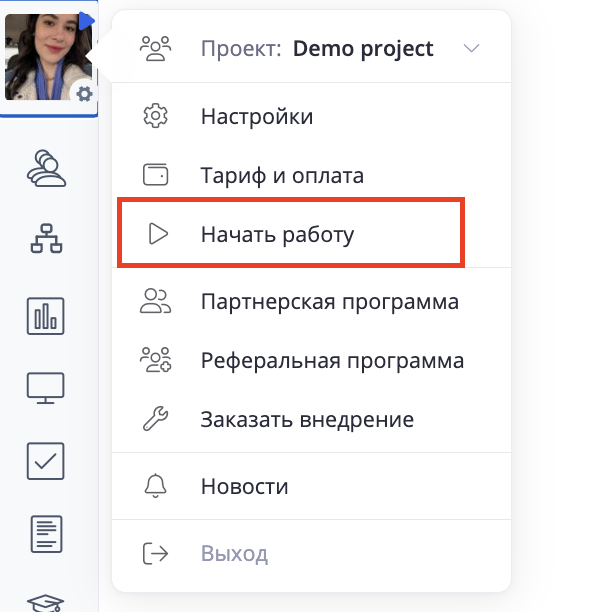
Task: Click the referral group plus icon
Action: [x=155, y=359]
